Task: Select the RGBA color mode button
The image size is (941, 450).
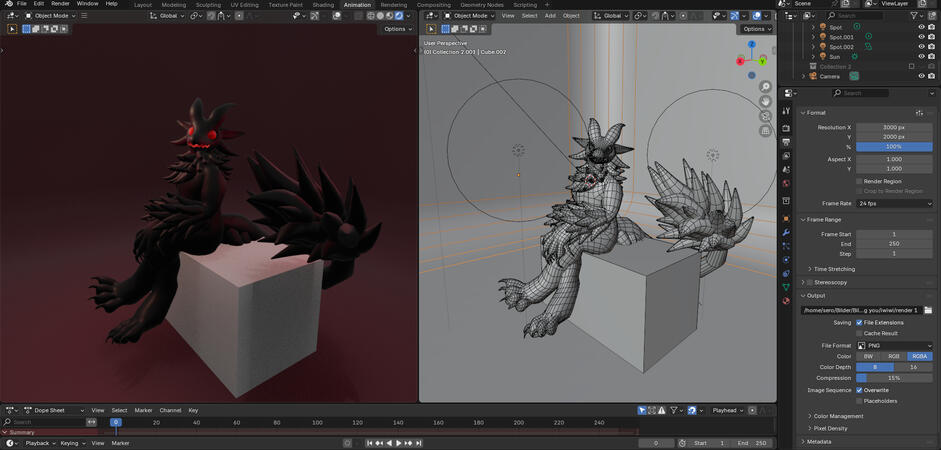Action: pos(919,356)
